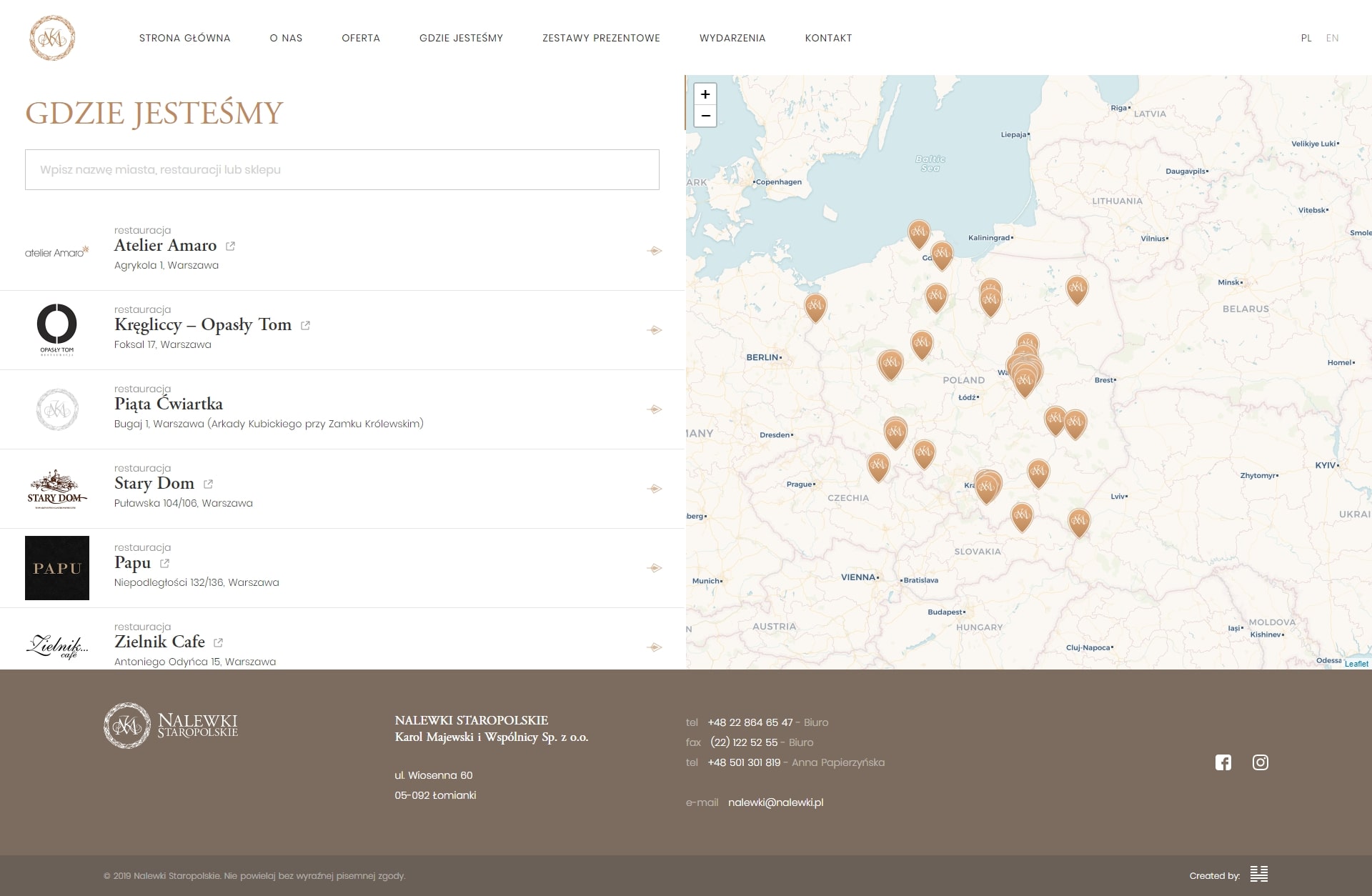
Task: Zoom in on the map
Action: click(705, 94)
